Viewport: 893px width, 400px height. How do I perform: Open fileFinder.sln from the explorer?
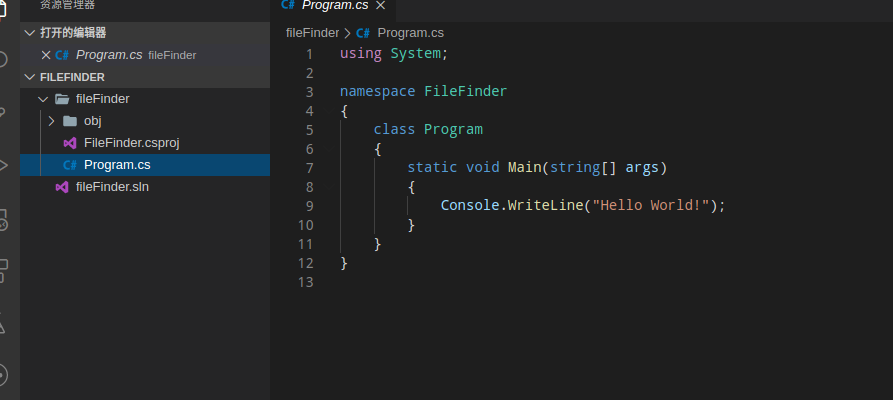(112, 187)
